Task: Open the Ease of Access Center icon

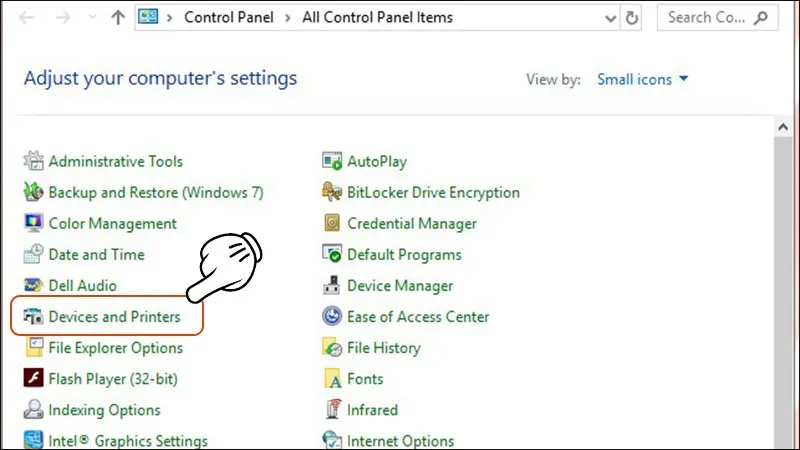Action: (332, 317)
